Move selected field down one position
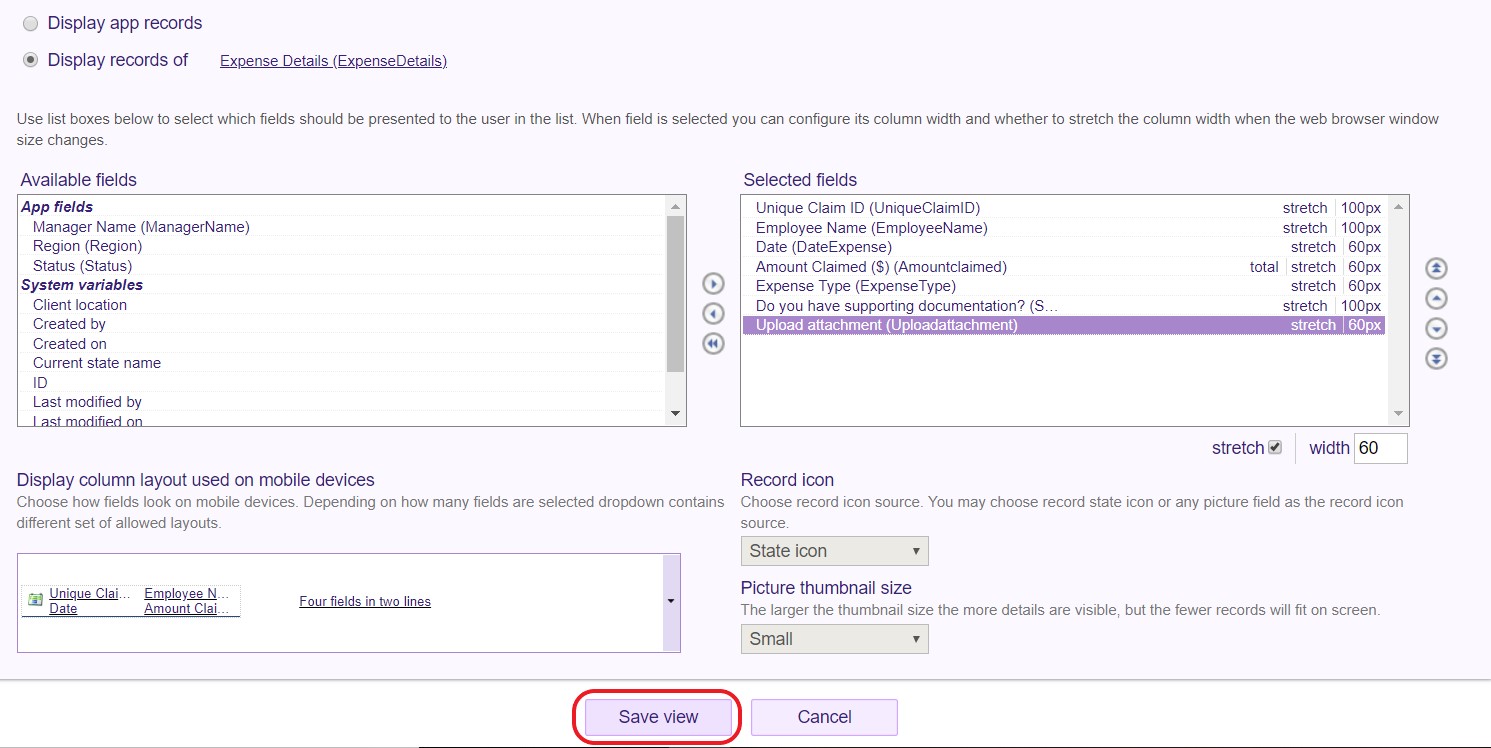 click(1436, 328)
